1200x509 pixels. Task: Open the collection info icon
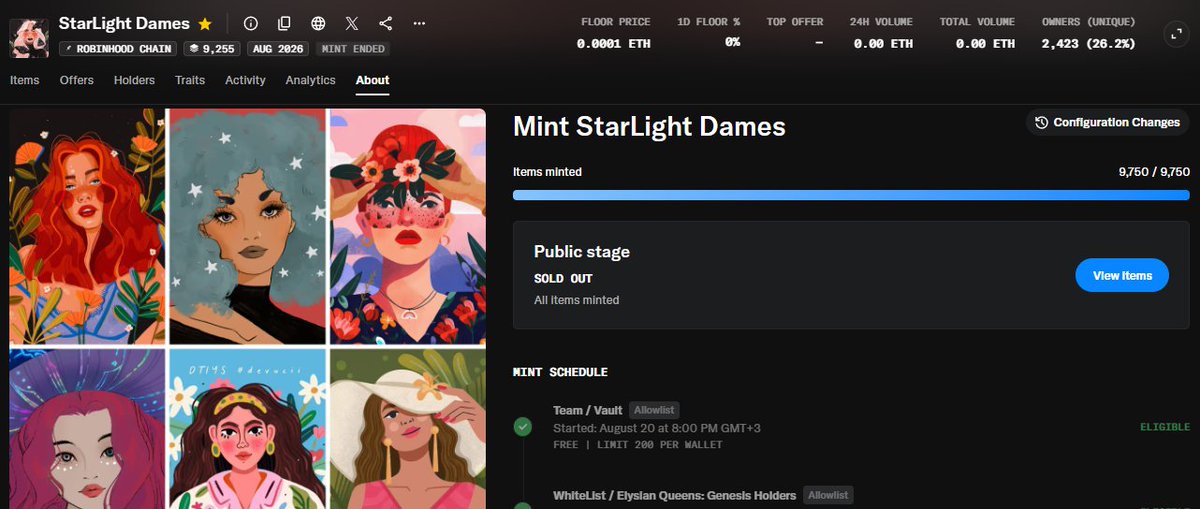click(x=251, y=23)
